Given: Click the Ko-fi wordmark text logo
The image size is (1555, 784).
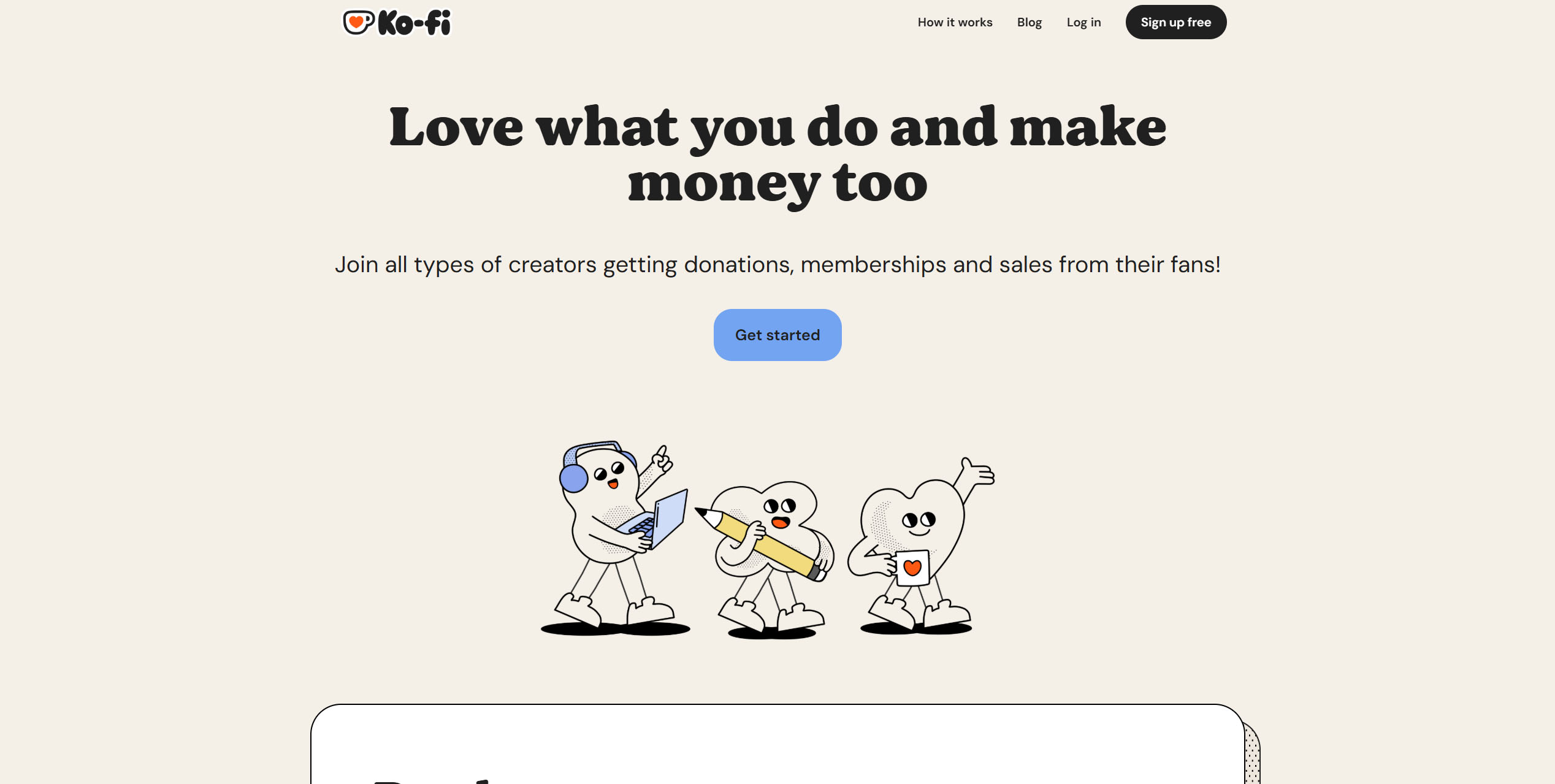Looking at the screenshot, I should [415, 23].
